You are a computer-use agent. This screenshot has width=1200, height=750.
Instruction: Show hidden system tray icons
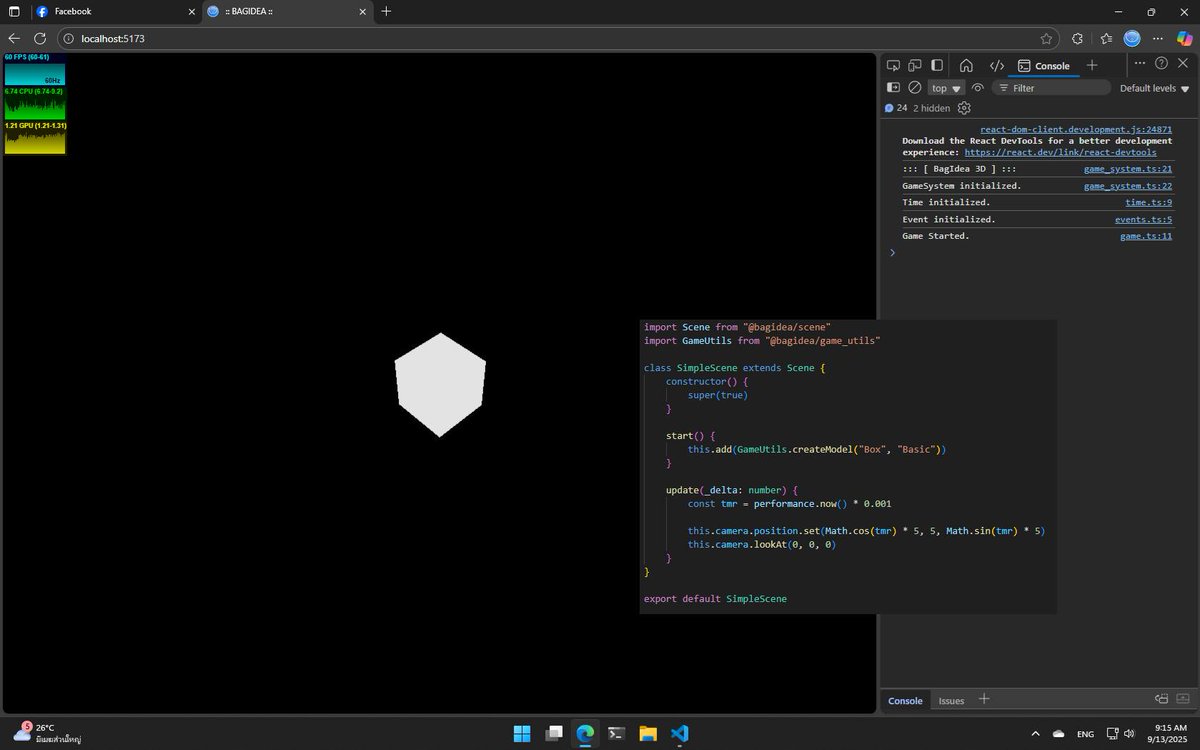tap(1035, 733)
